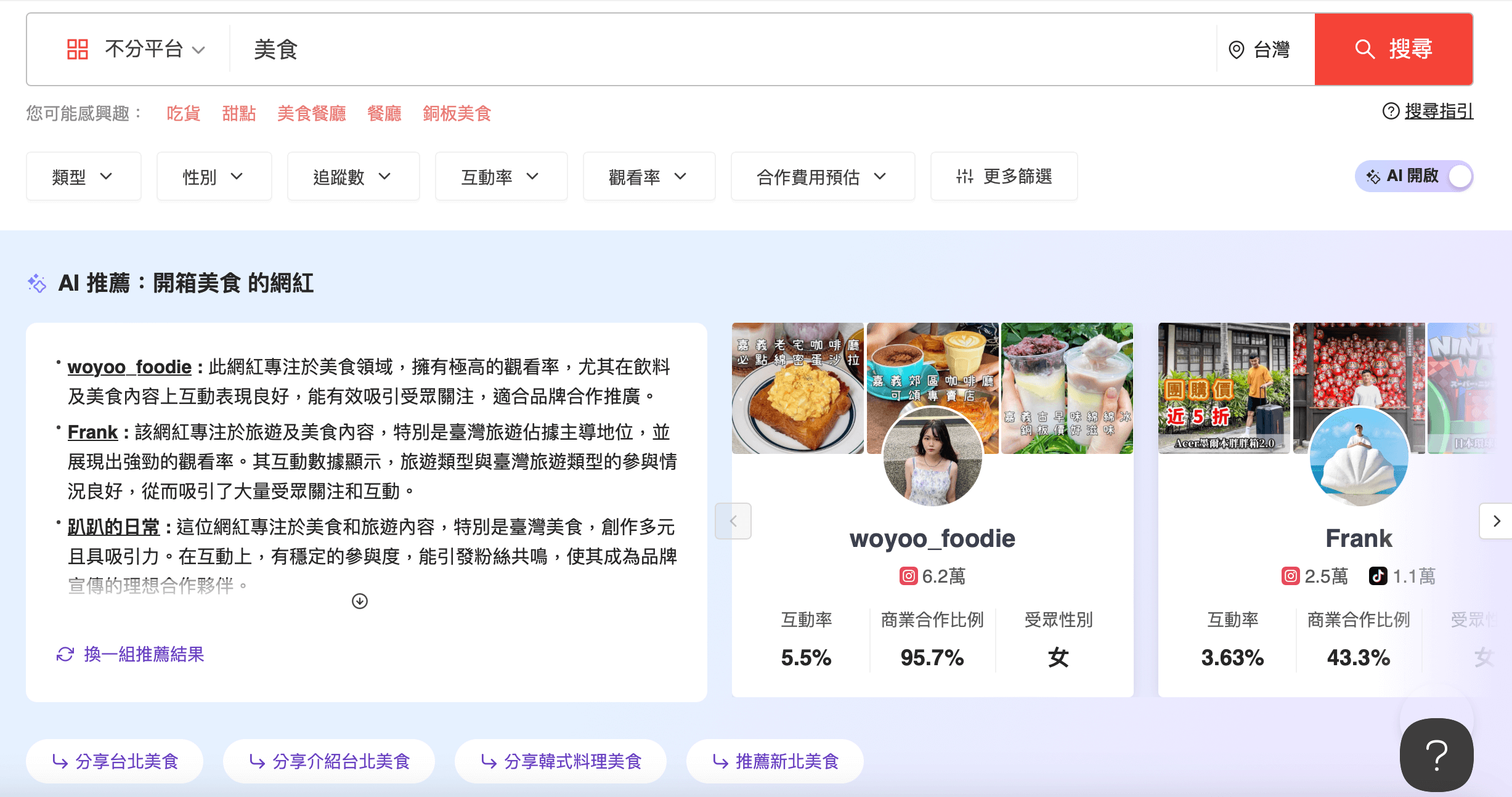The height and width of the screenshot is (797, 1512).
Task: Expand the 類型 filter dropdown
Action: 84,177
